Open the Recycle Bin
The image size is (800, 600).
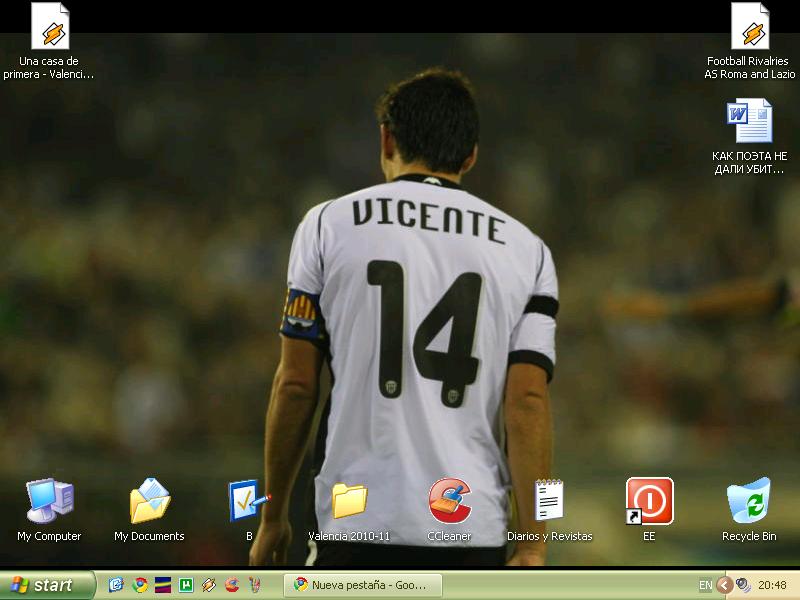[x=748, y=501]
